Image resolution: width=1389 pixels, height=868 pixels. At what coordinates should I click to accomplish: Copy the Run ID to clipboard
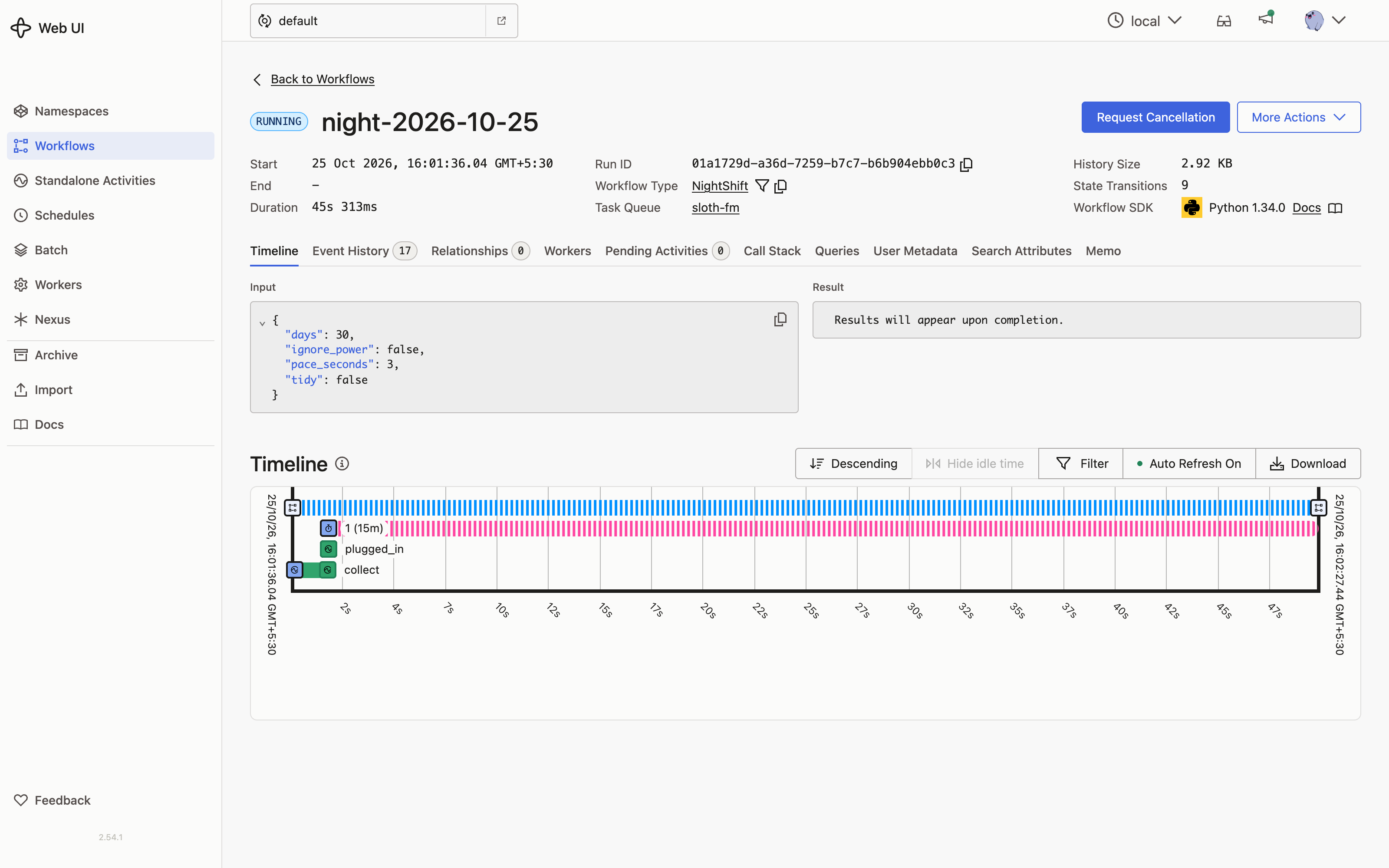point(967,164)
